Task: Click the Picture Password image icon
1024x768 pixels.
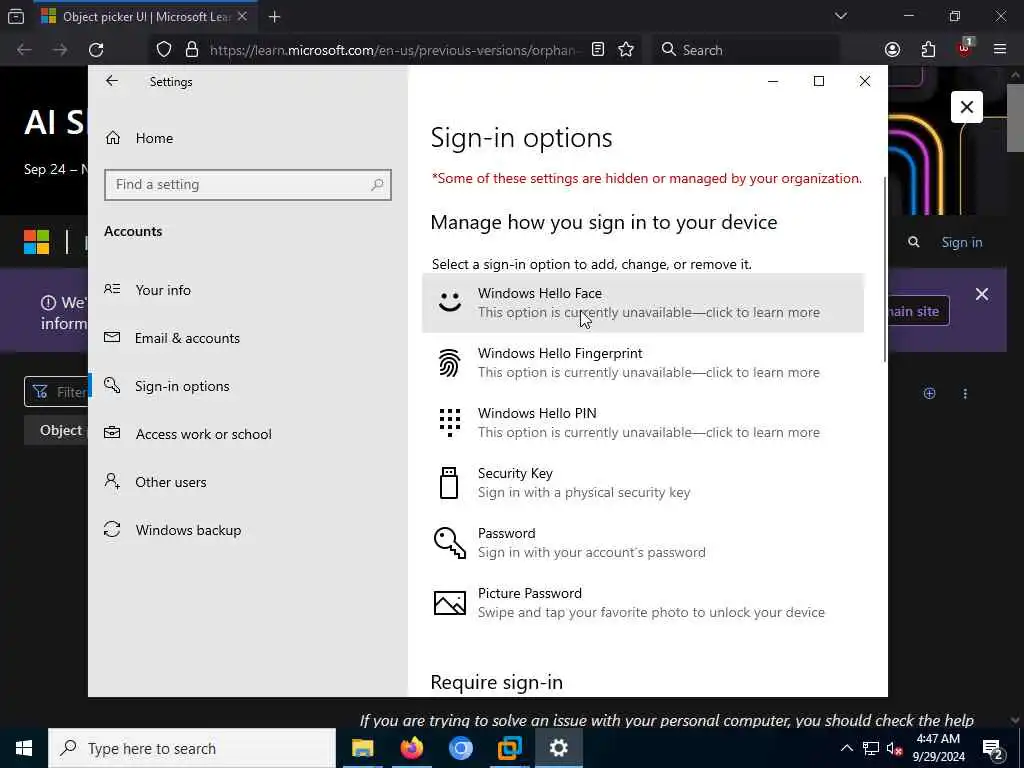Action: point(450,603)
